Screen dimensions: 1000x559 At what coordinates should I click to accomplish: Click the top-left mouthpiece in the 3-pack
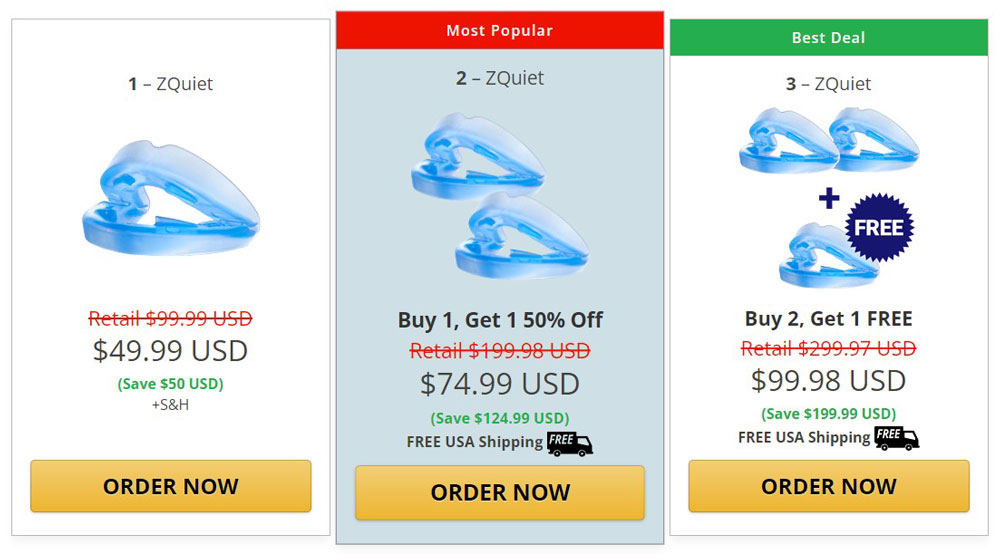785,140
